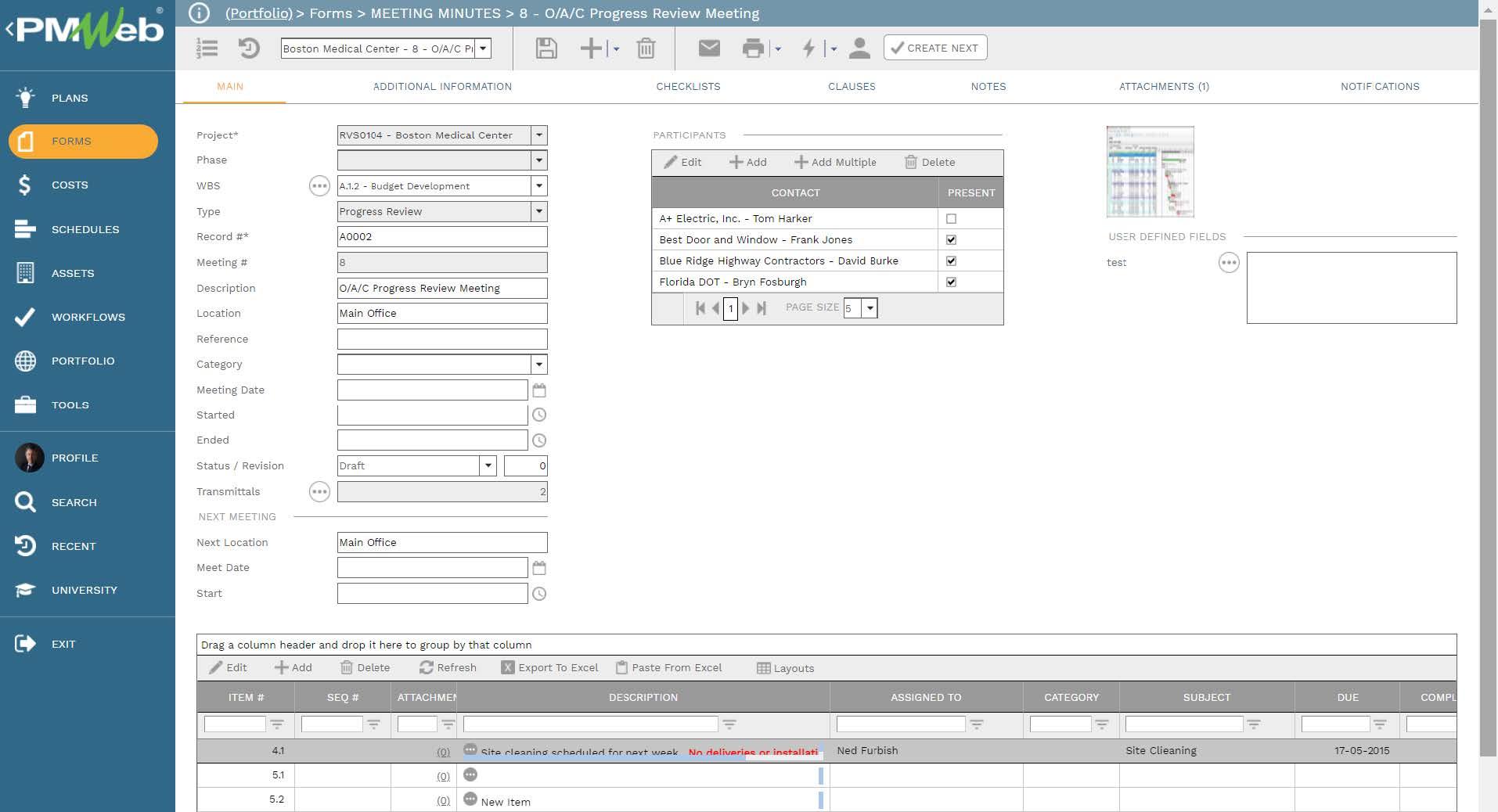
Task: Click the email envelope icon
Action: tap(708, 49)
